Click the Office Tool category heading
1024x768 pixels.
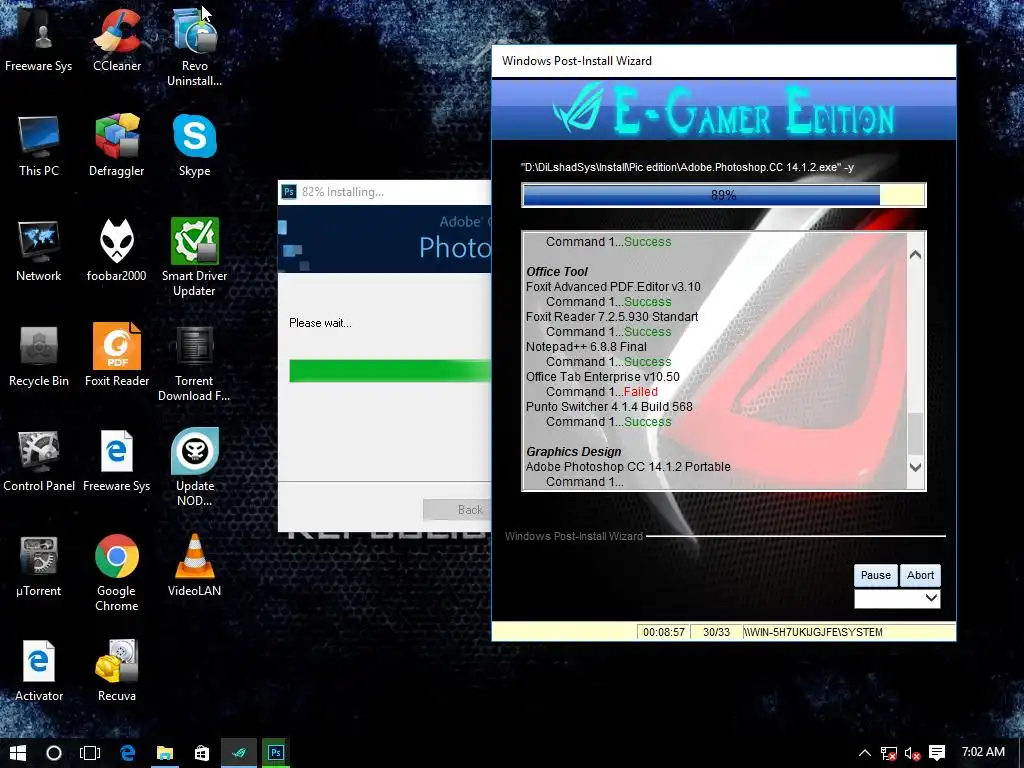pyautogui.click(x=556, y=272)
